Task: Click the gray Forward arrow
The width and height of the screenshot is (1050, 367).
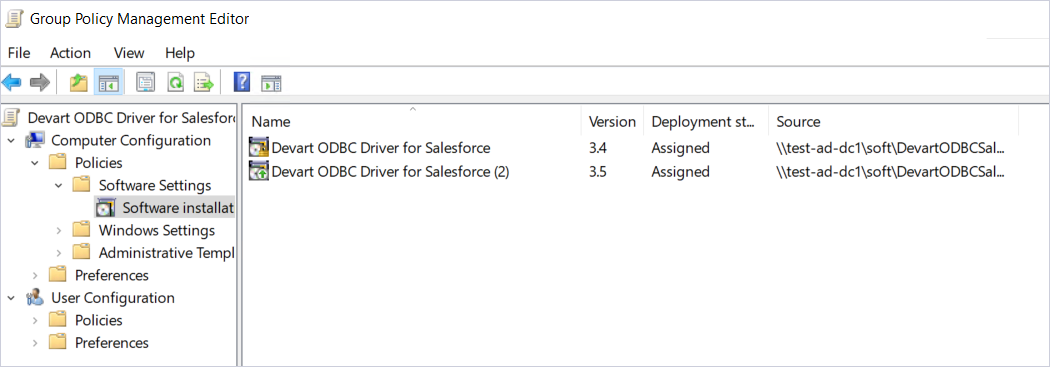Action: pos(40,83)
